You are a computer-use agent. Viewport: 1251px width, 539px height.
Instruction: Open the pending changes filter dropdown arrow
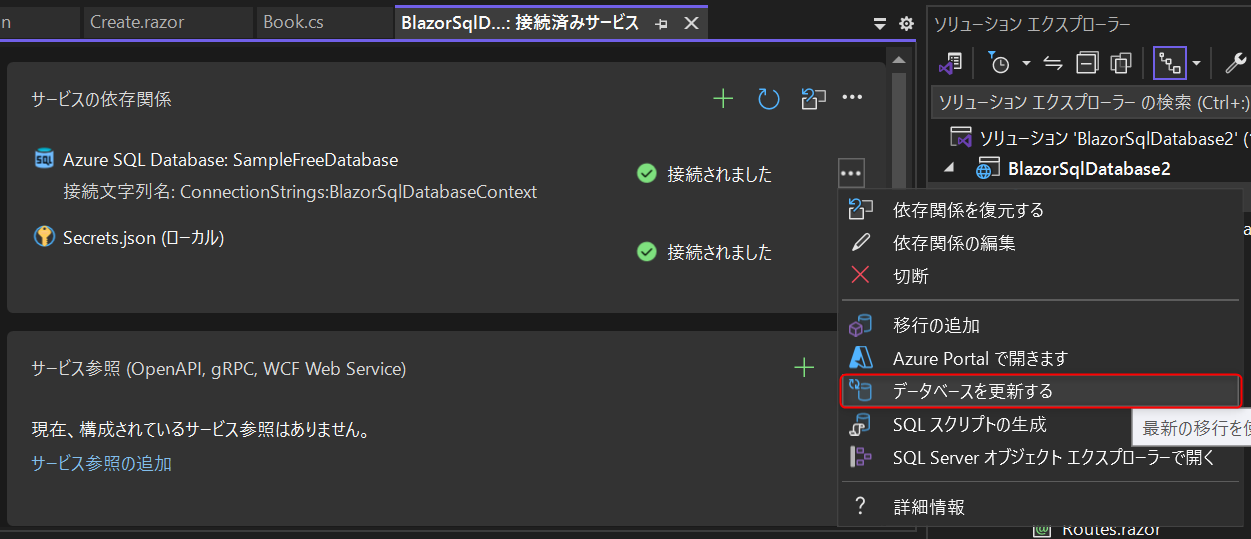click(1026, 64)
